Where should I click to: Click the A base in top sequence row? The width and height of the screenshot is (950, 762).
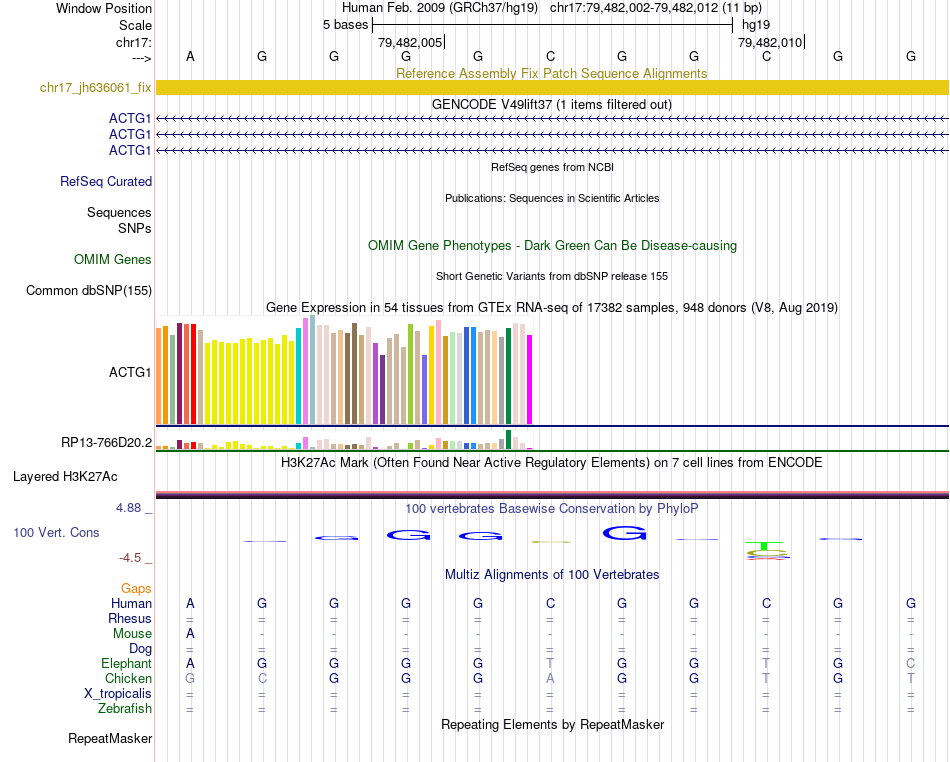coord(190,56)
